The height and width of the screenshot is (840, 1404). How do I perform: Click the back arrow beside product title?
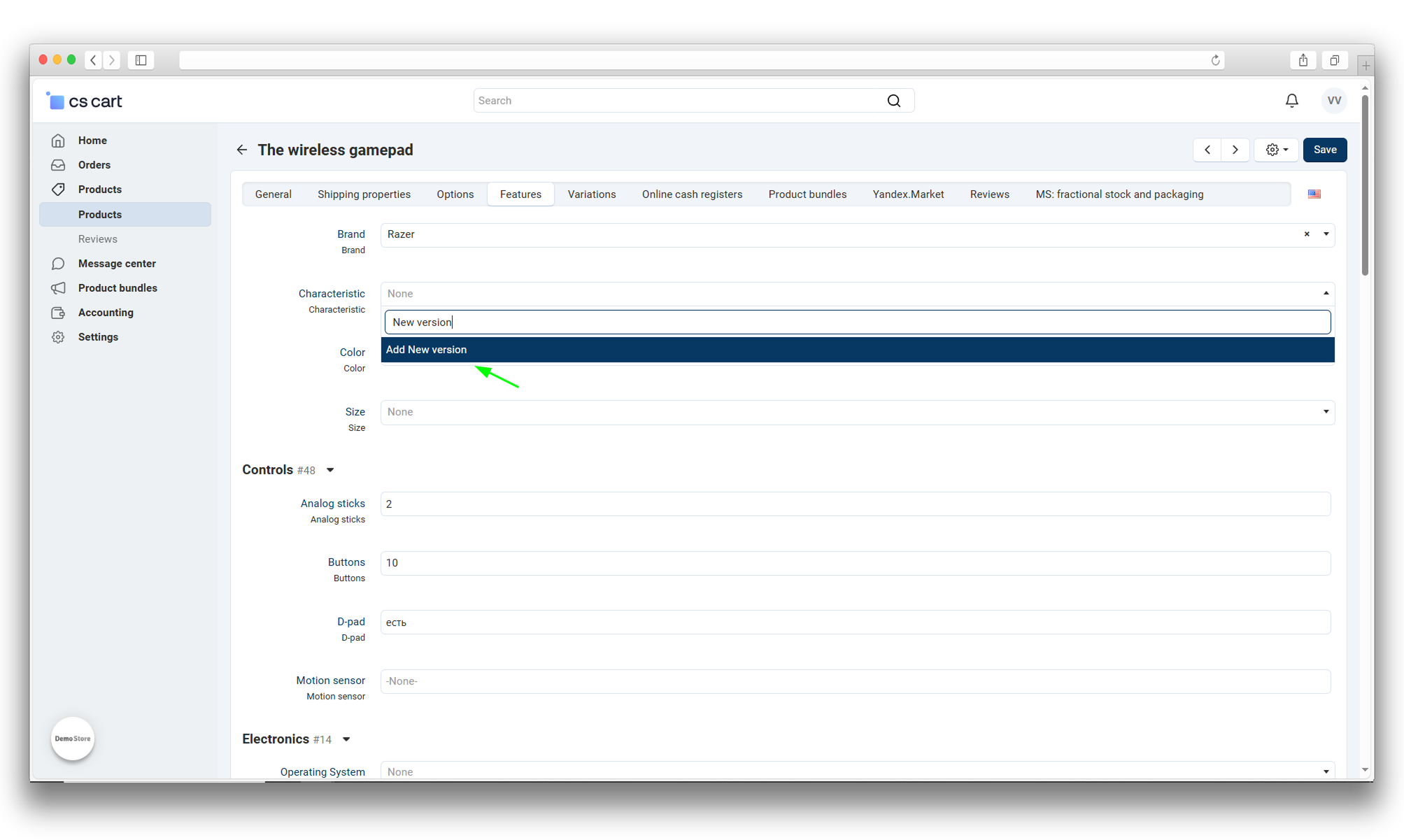[242, 150]
